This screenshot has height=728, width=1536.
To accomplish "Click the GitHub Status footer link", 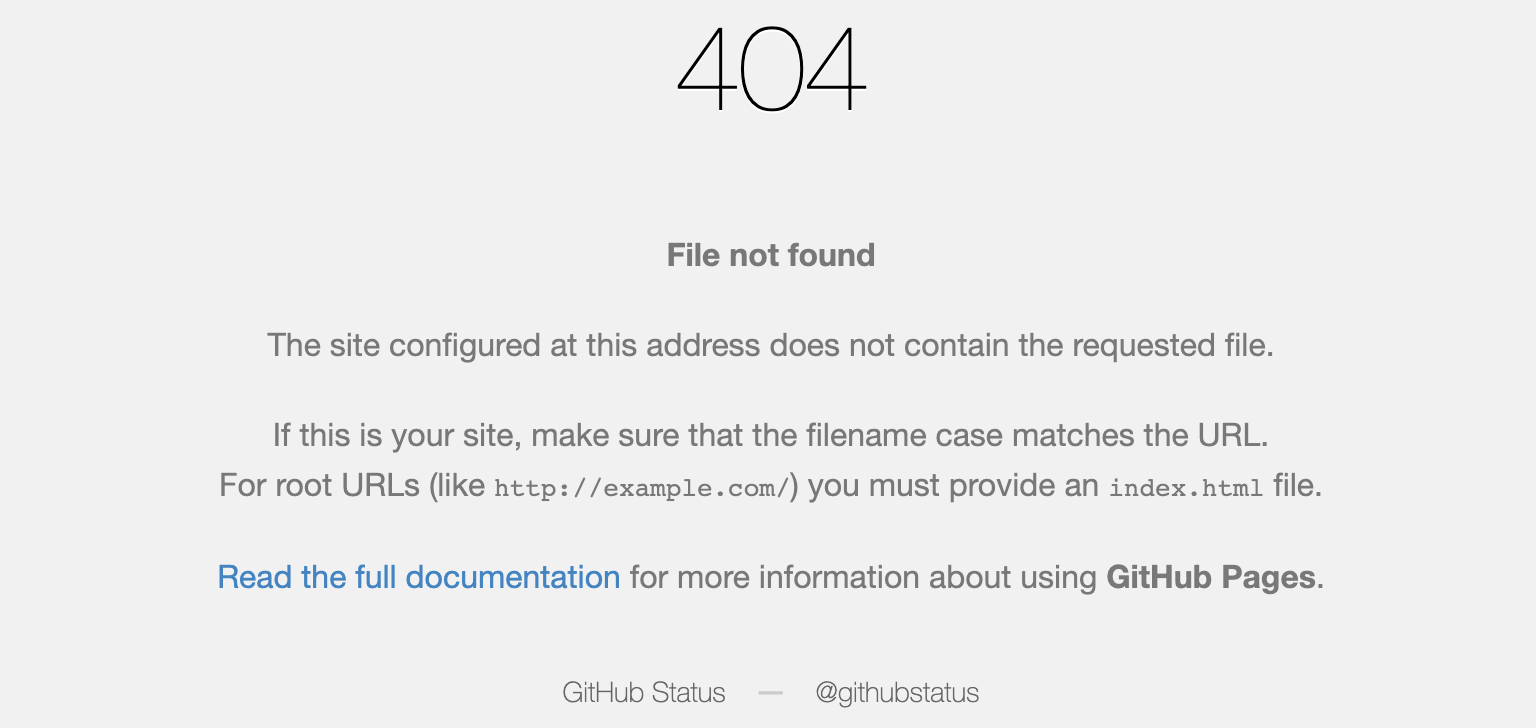I will coord(643,692).
